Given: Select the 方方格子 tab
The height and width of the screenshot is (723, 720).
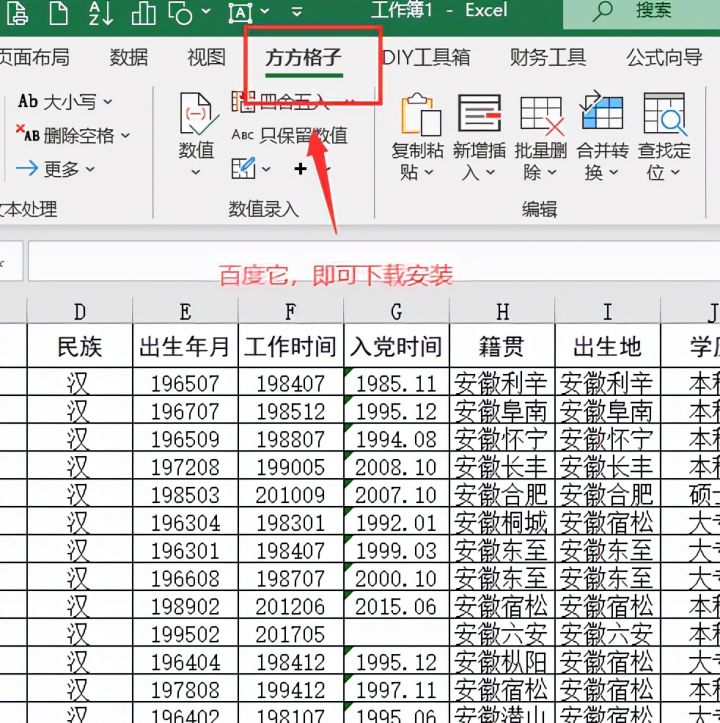Looking at the screenshot, I should [x=303, y=58].
